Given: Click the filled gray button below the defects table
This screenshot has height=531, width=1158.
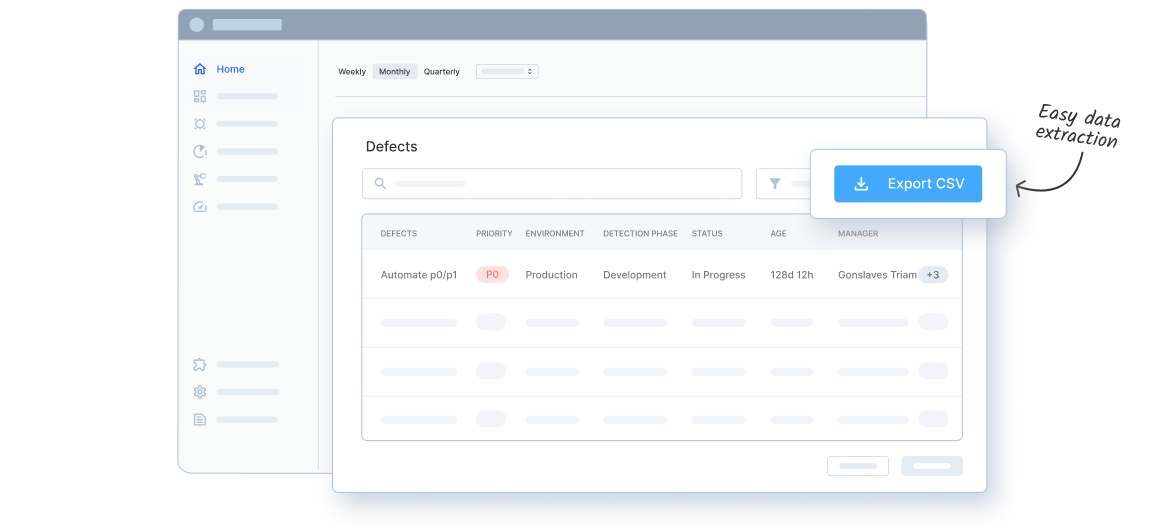Looking at the screenshot, I should 932,466.
